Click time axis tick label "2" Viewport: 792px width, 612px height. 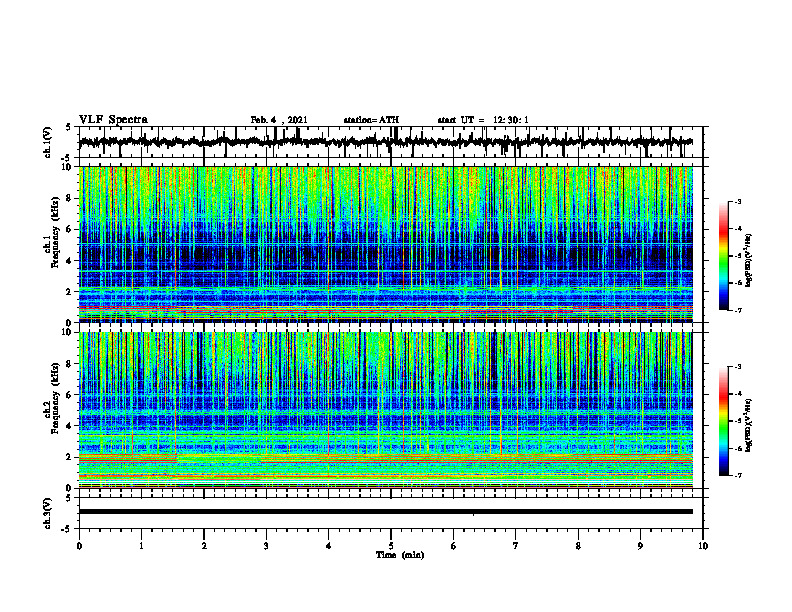pyautogui.click(x=204, y=546)
